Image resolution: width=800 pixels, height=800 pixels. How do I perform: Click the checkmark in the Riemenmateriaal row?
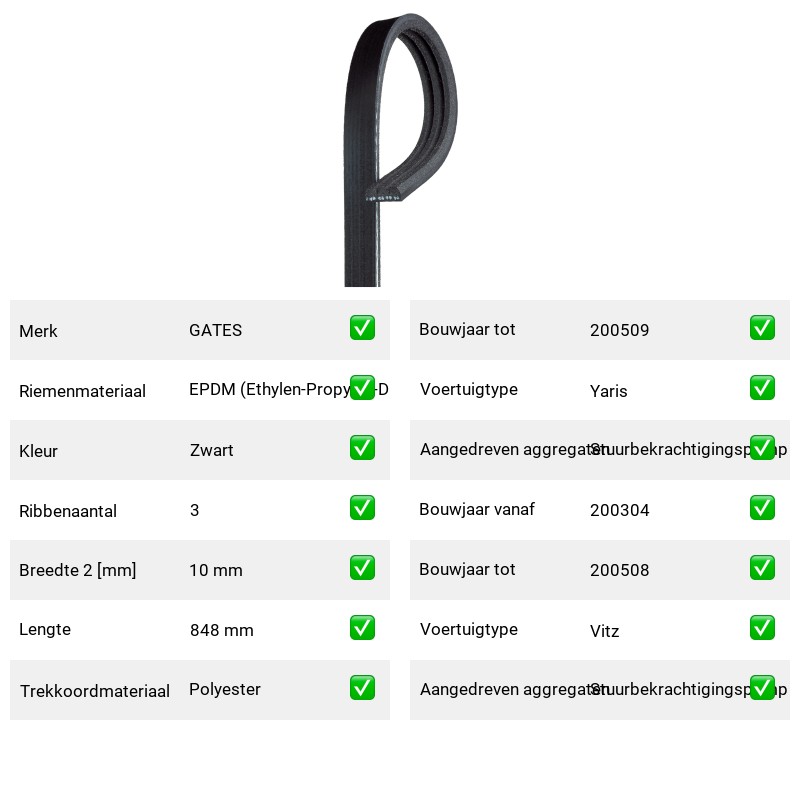click(x=362, y=388)
